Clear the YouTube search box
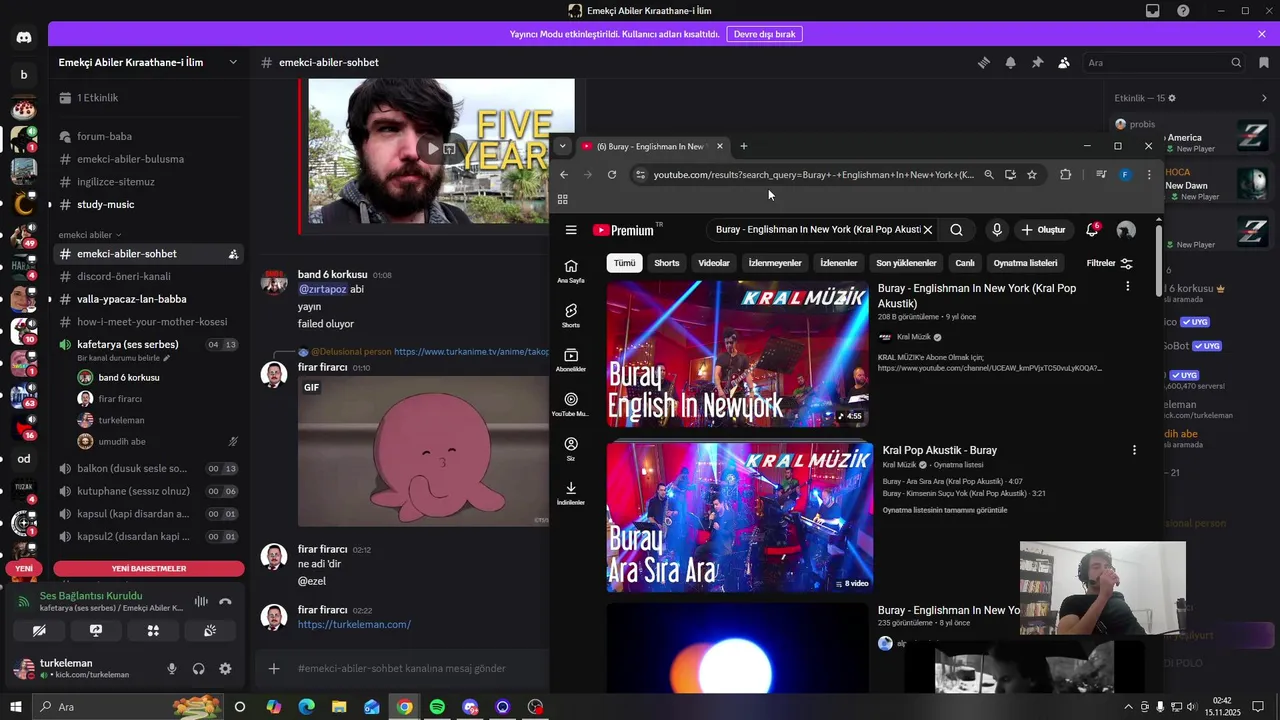 (x=928, y=230)
